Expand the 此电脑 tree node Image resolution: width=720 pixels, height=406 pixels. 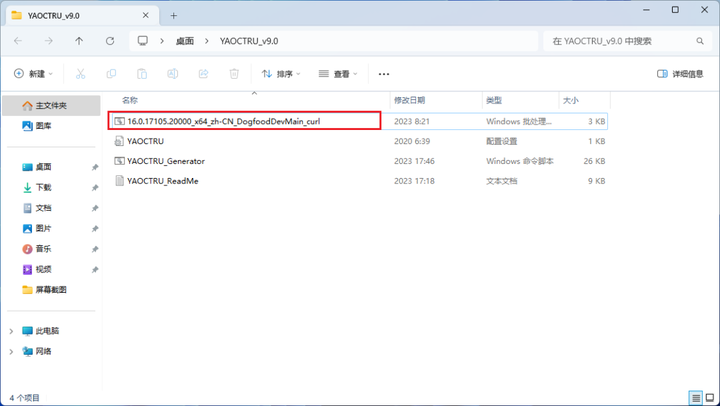(x=11, y=331)
